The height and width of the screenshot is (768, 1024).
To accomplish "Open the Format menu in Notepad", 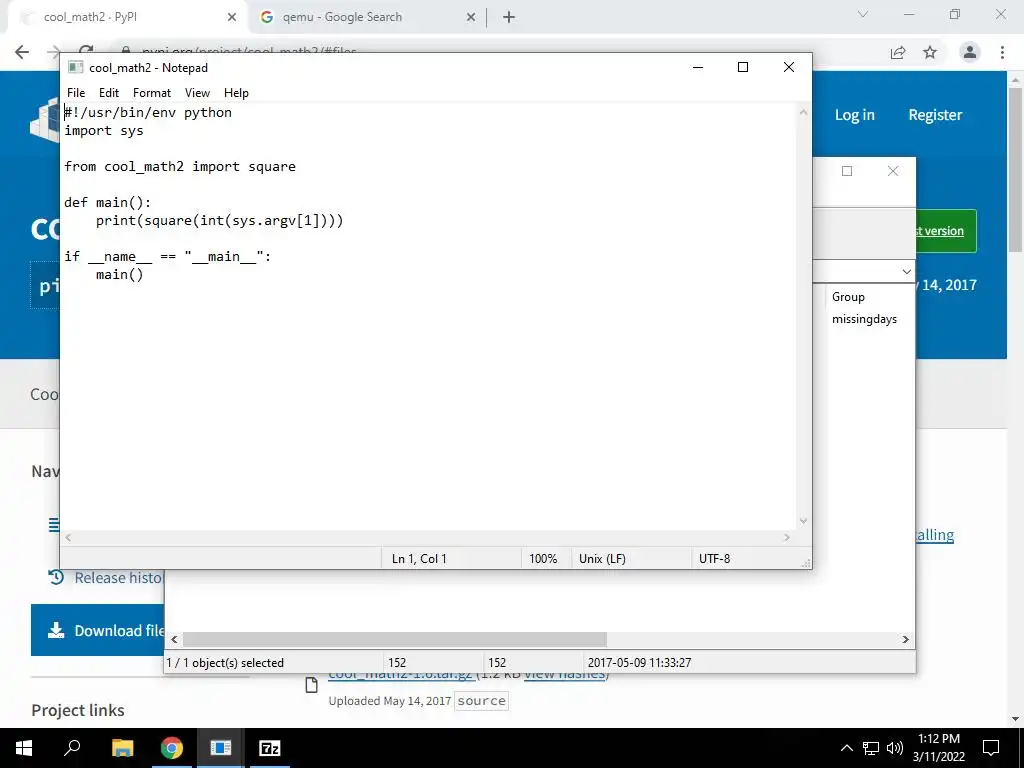I will (152, 93).
